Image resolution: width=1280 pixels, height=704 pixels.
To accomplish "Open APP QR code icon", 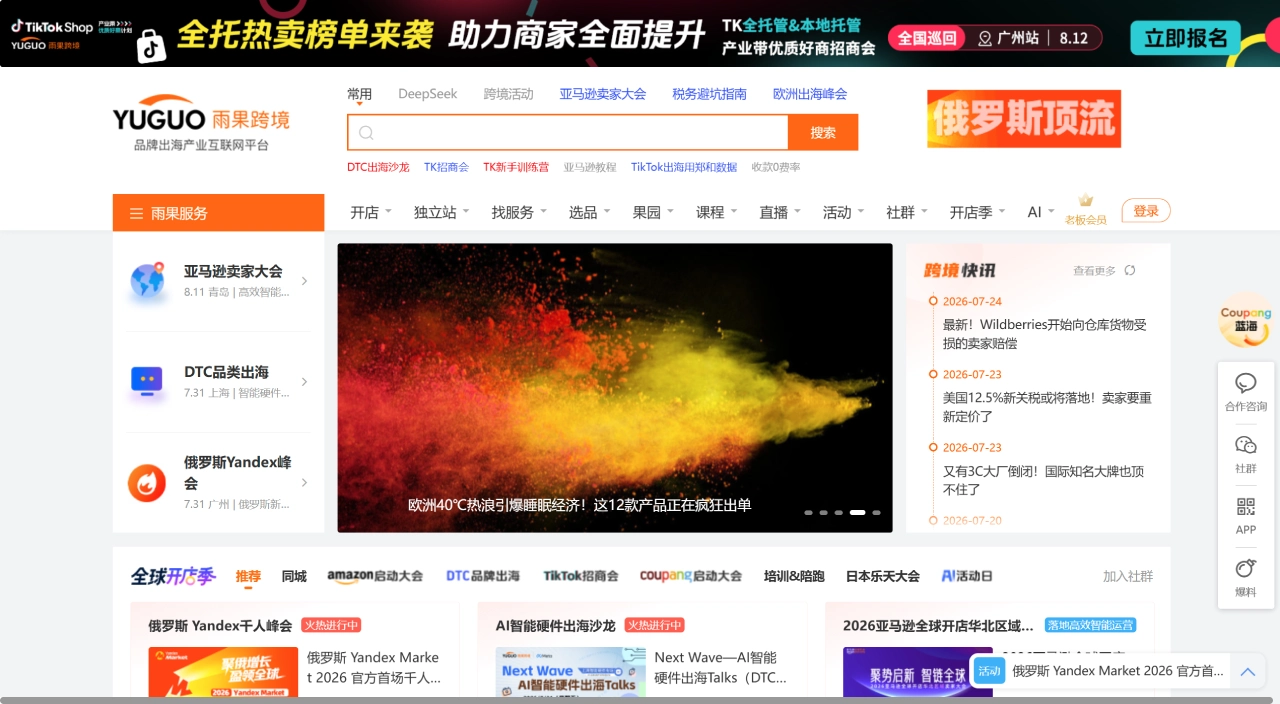I will (x=1246, y=507).
